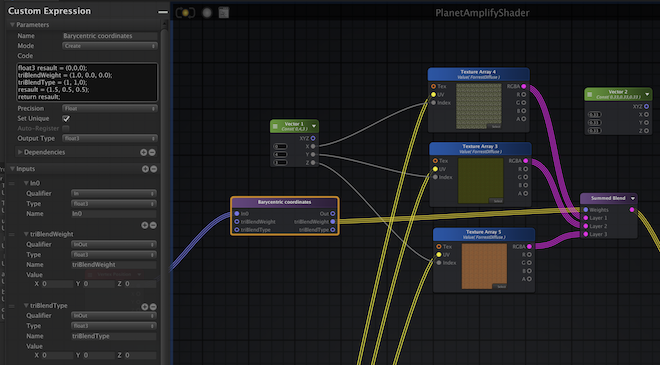Open triBlendWeight Qualifier dropdown
Viewport: 660px width, 365px height.
tap(114, 245)
